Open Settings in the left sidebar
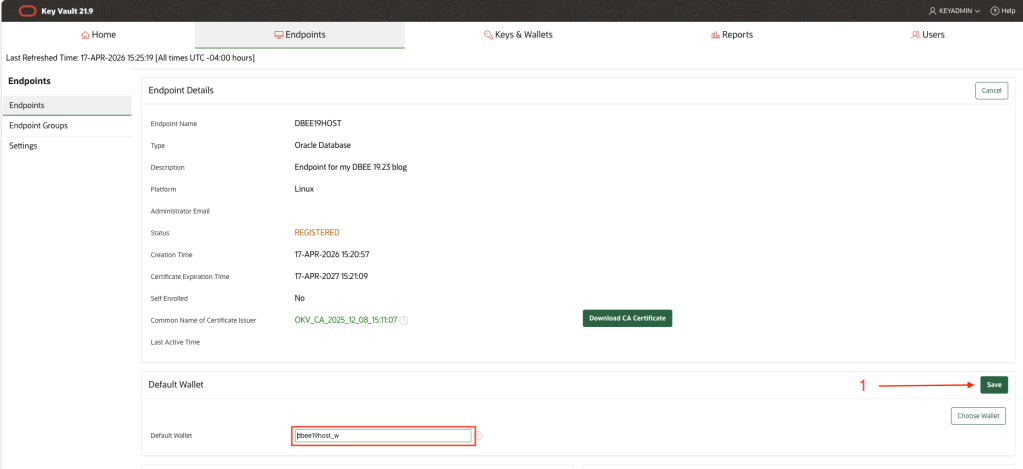The image size is (1023, 469). (x=23, y=146)
